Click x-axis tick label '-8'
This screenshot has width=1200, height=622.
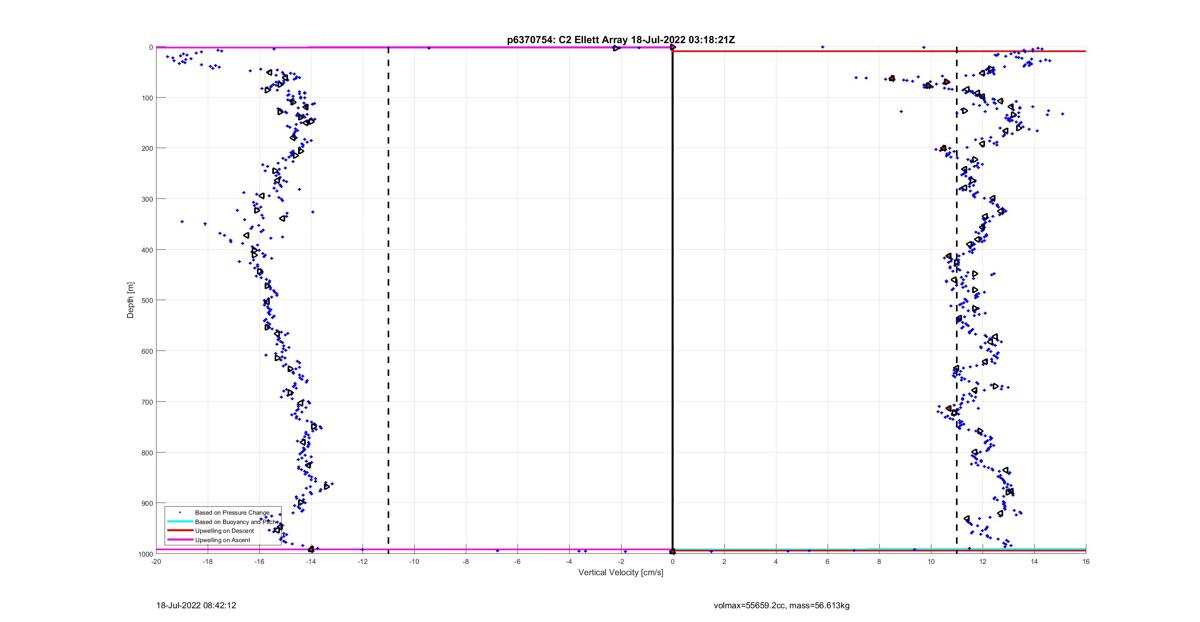pos(466,562)
